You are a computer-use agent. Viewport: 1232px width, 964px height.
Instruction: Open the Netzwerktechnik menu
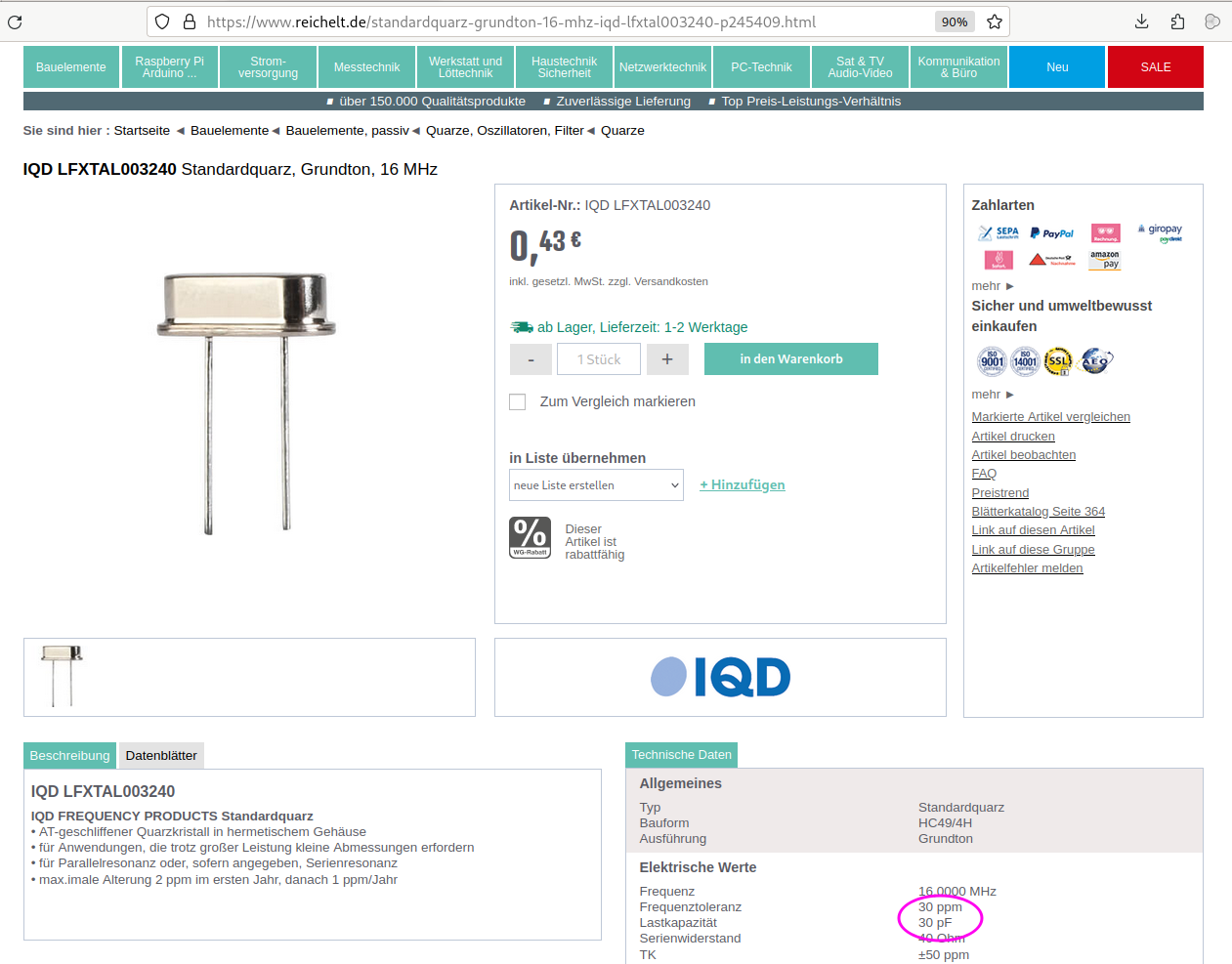click(663, 67)
